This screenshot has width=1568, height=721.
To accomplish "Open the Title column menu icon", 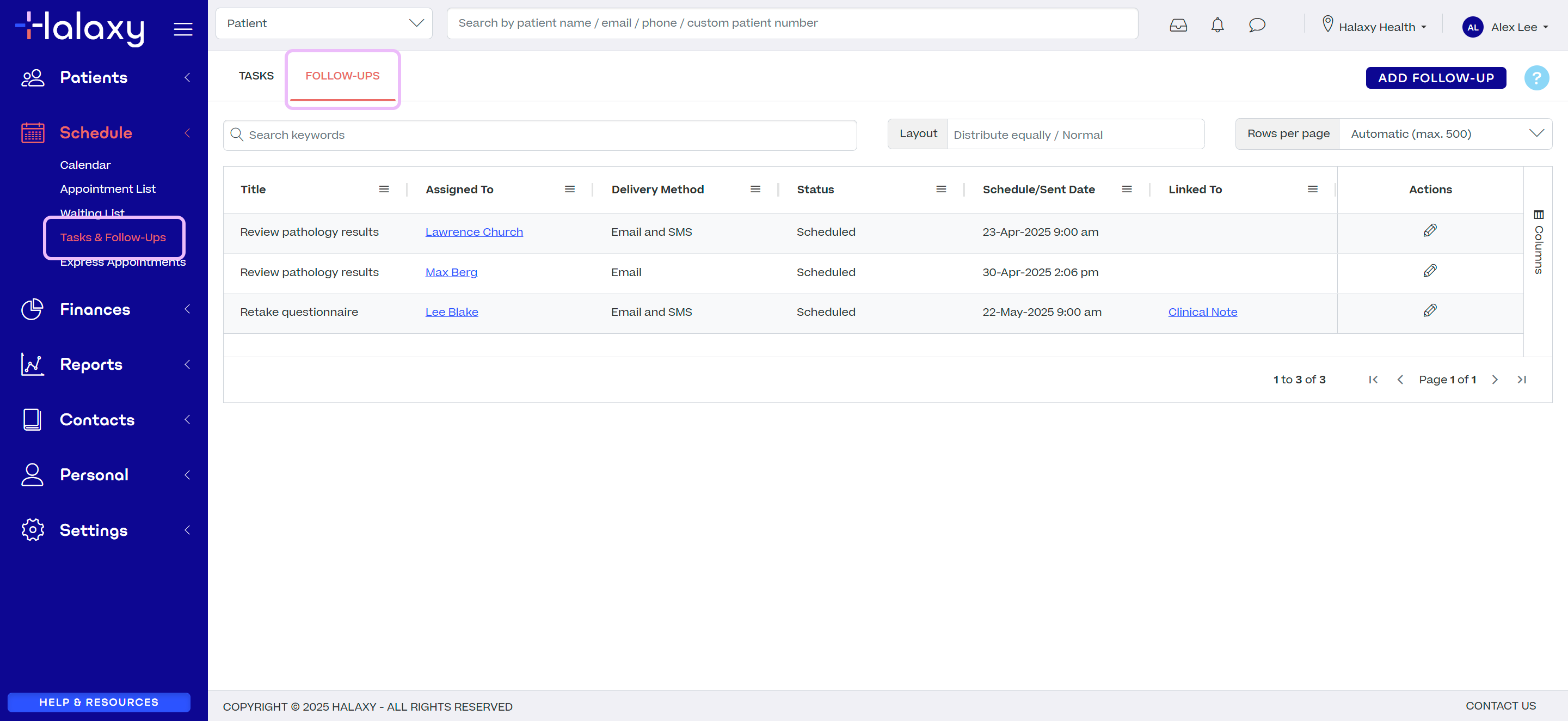I will point(384,190).
